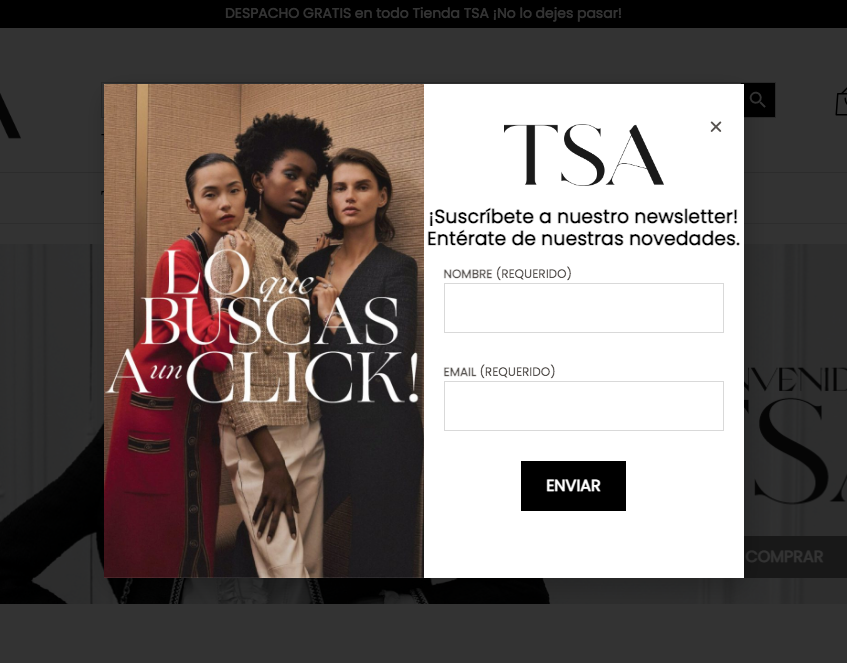Click the '¡Suscríbete a nuestro newsletter!' heading
847x663 pixels.
coord(583,217)
